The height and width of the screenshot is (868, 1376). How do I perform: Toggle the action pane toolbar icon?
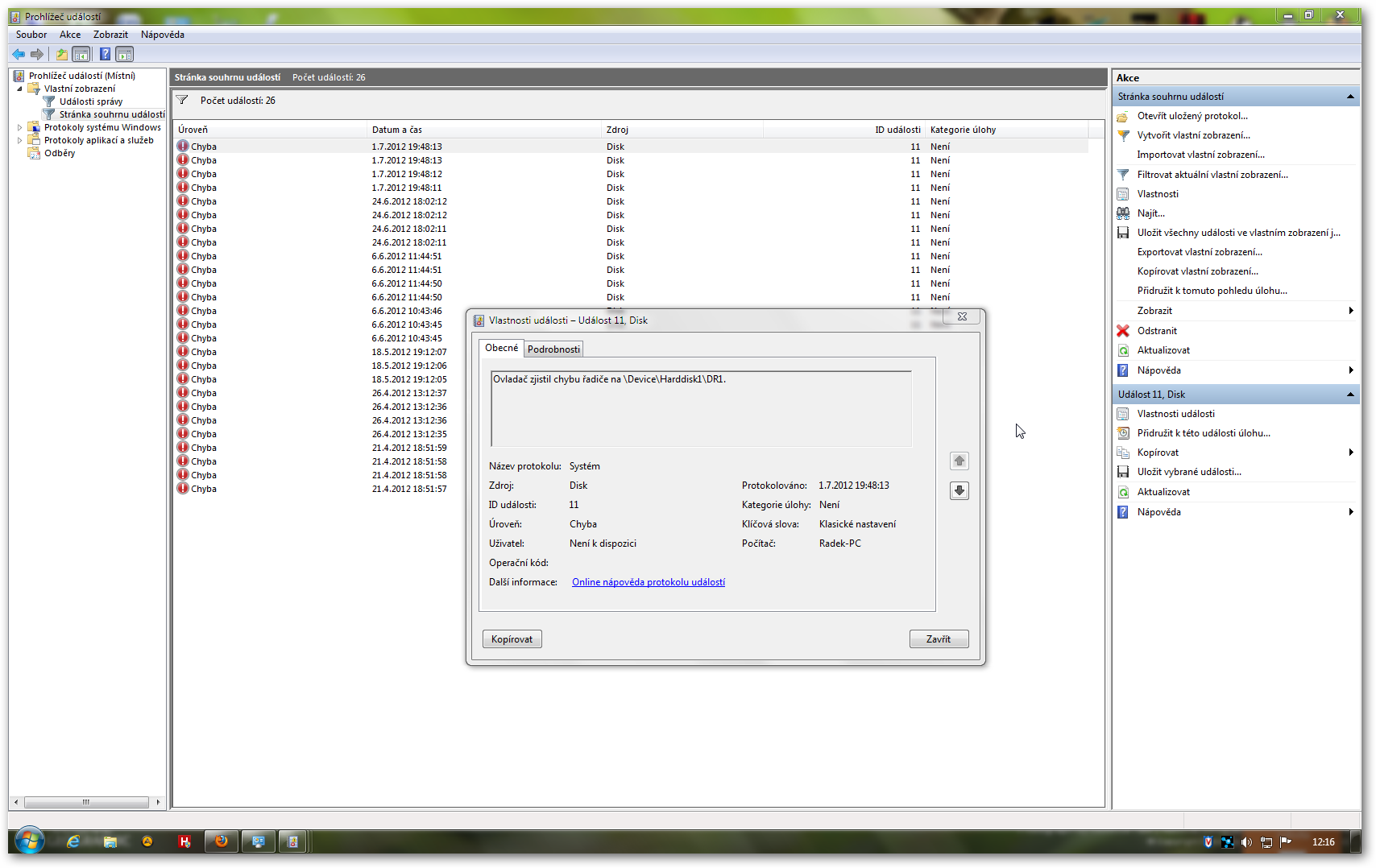(125, 54)
